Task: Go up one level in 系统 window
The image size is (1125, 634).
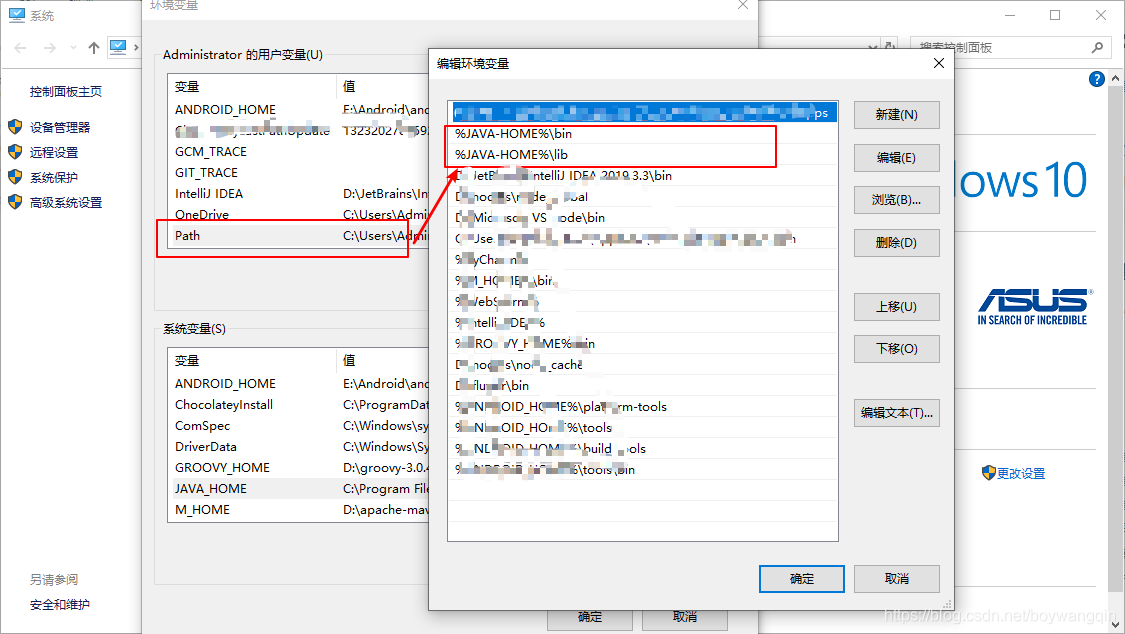Action: point(93,48)
